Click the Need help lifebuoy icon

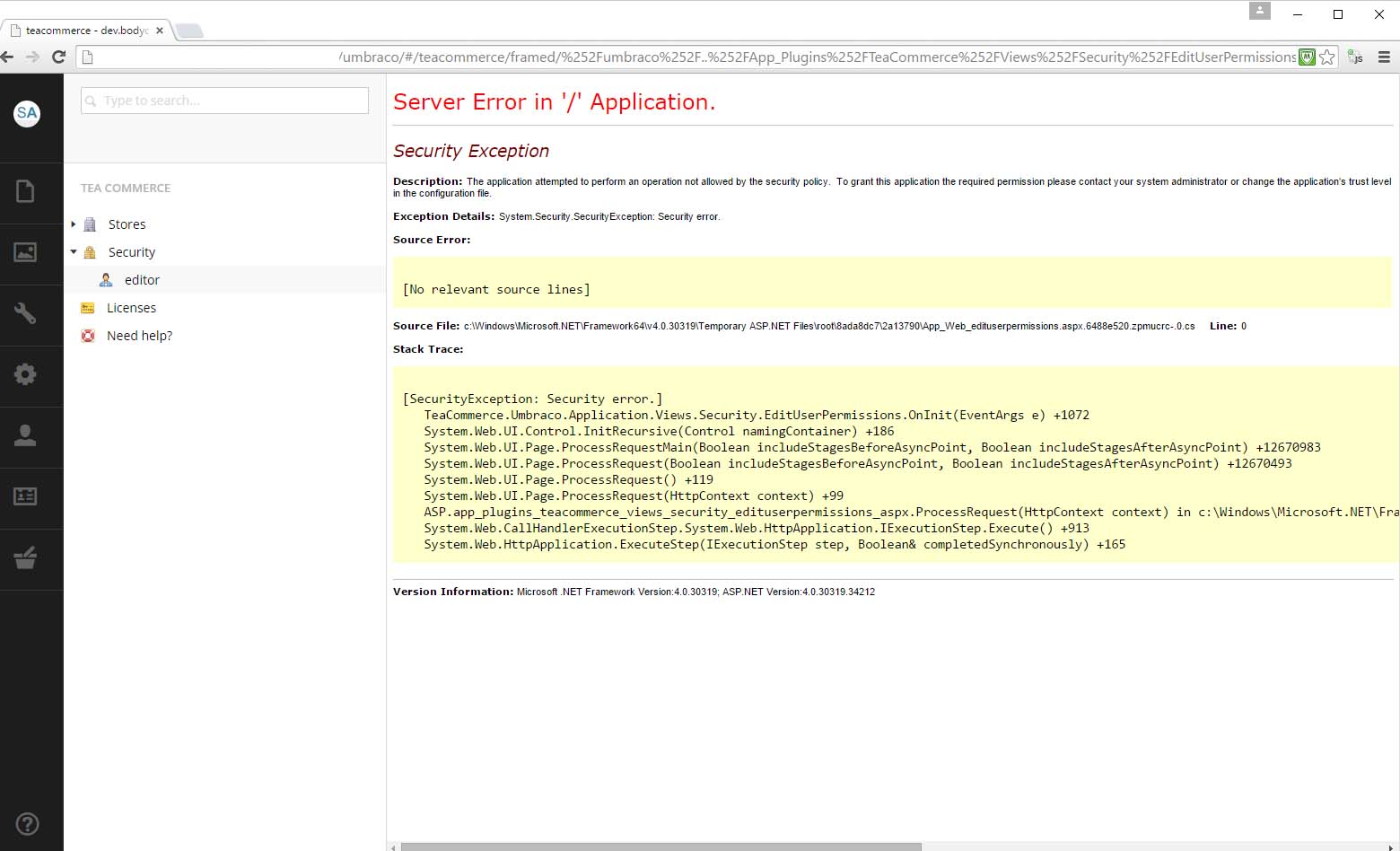[x=88, y=336]
